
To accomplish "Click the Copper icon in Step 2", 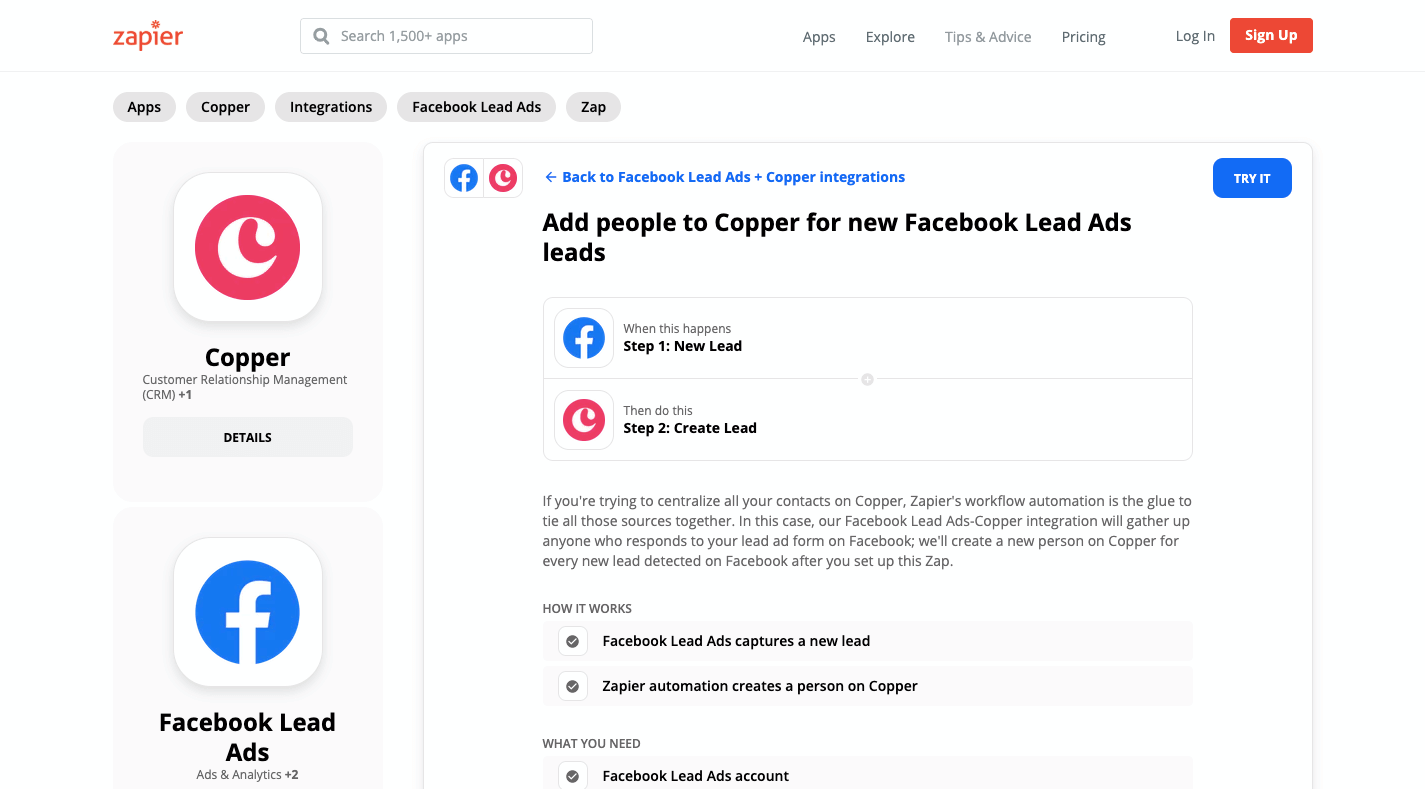I will click(584, 420).
